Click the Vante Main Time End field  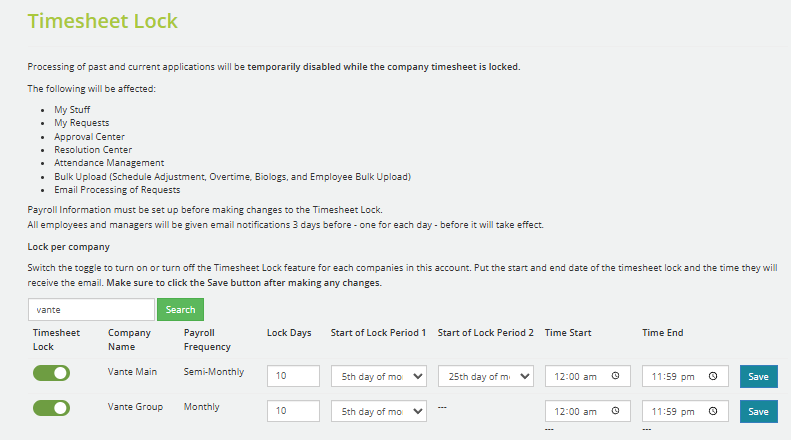pyautogui.click(x=685, y=376)
